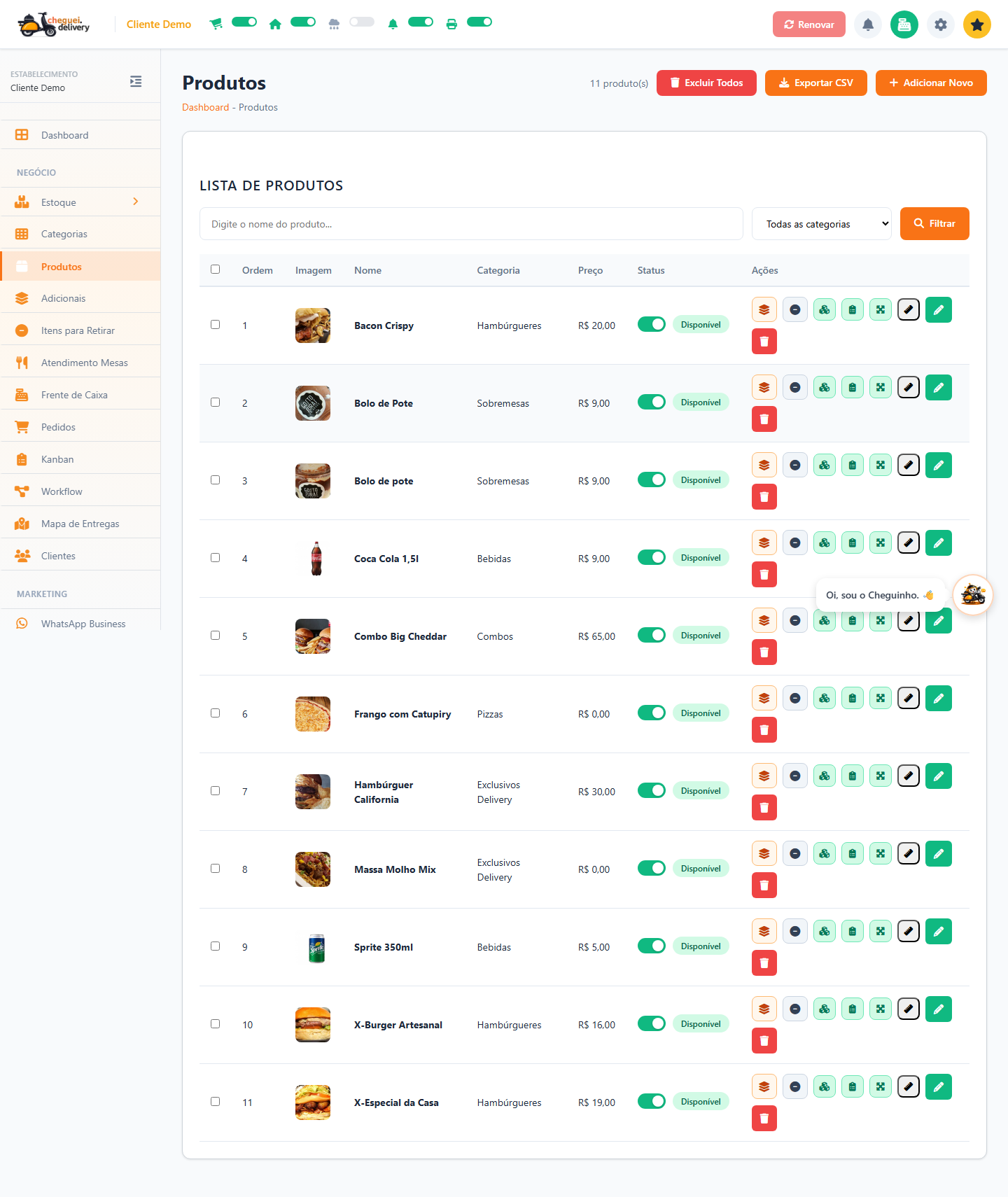Click the product name search field

471,224
